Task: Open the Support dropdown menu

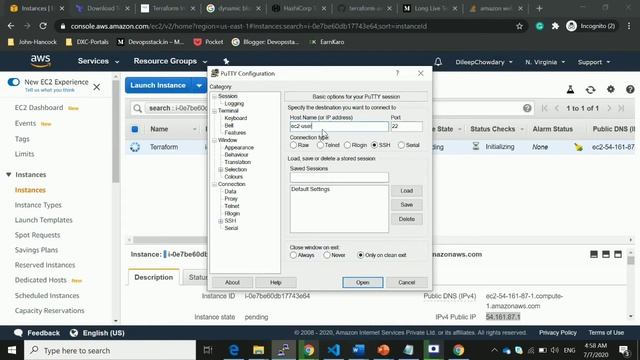Action: click(x=594, y=62)
